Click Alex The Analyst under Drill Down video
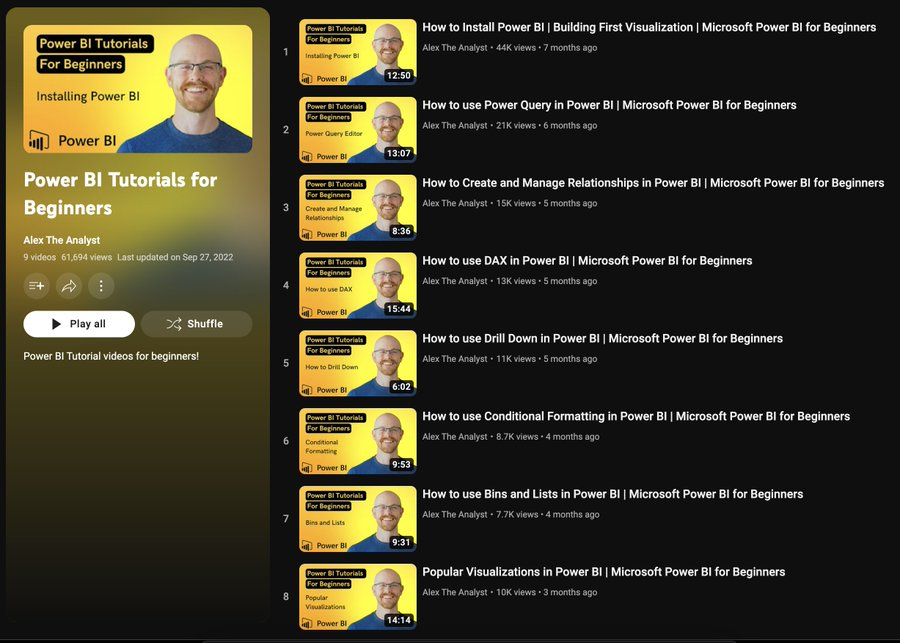The height and width of the screenshot is (643, 900). pyautogui.click(x=455, y=359)
